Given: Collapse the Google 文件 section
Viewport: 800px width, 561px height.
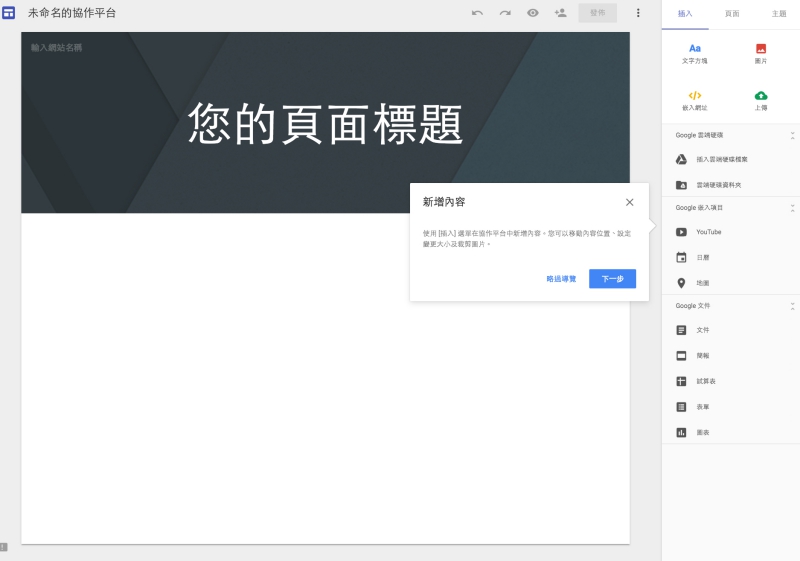Looking at the screenshot, I should (x=791, y=306).
